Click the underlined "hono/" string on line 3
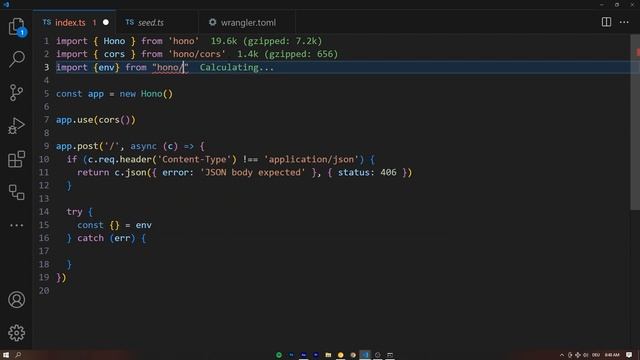Screen dimensions: 640x360 [x=170, y=67]
